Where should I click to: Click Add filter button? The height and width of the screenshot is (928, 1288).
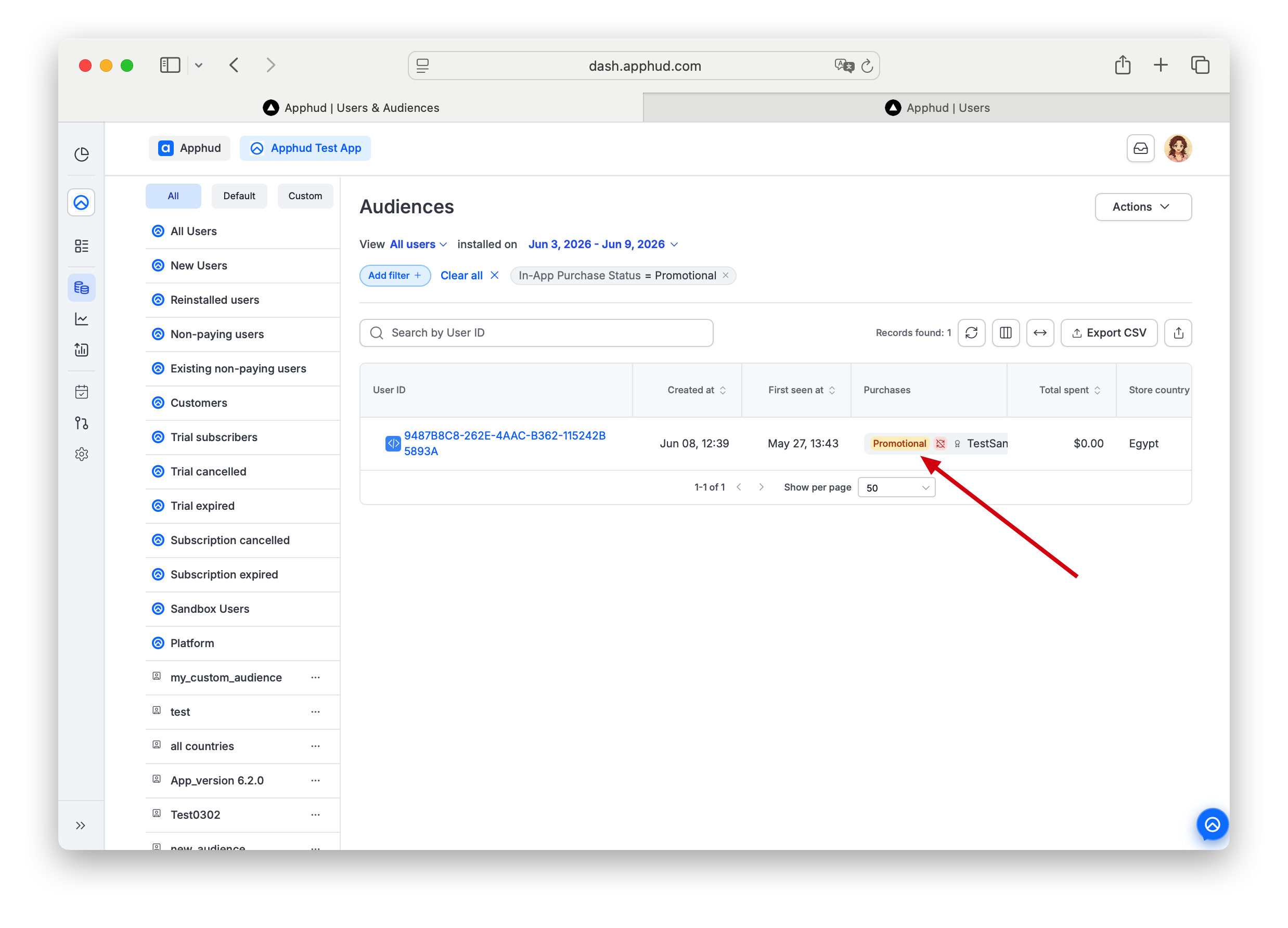[x=395, y=276]
